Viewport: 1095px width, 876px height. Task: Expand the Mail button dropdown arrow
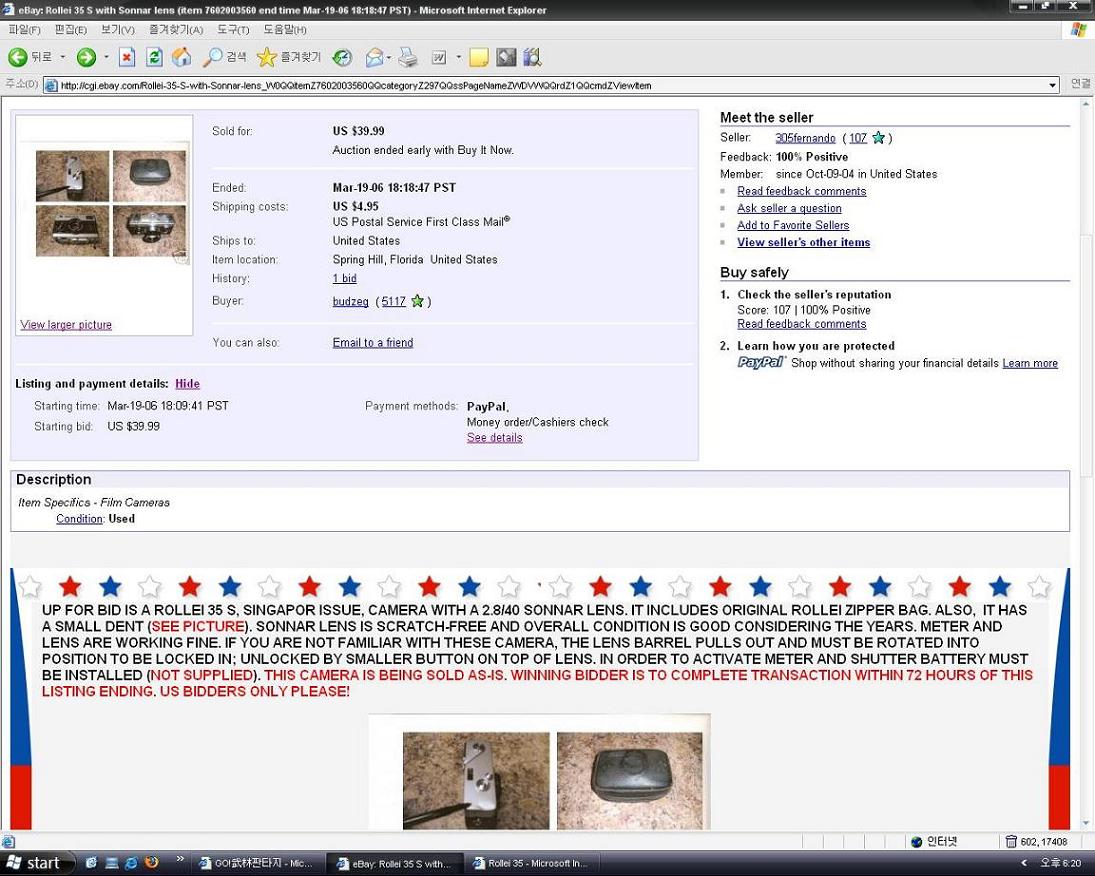[388, 57]
